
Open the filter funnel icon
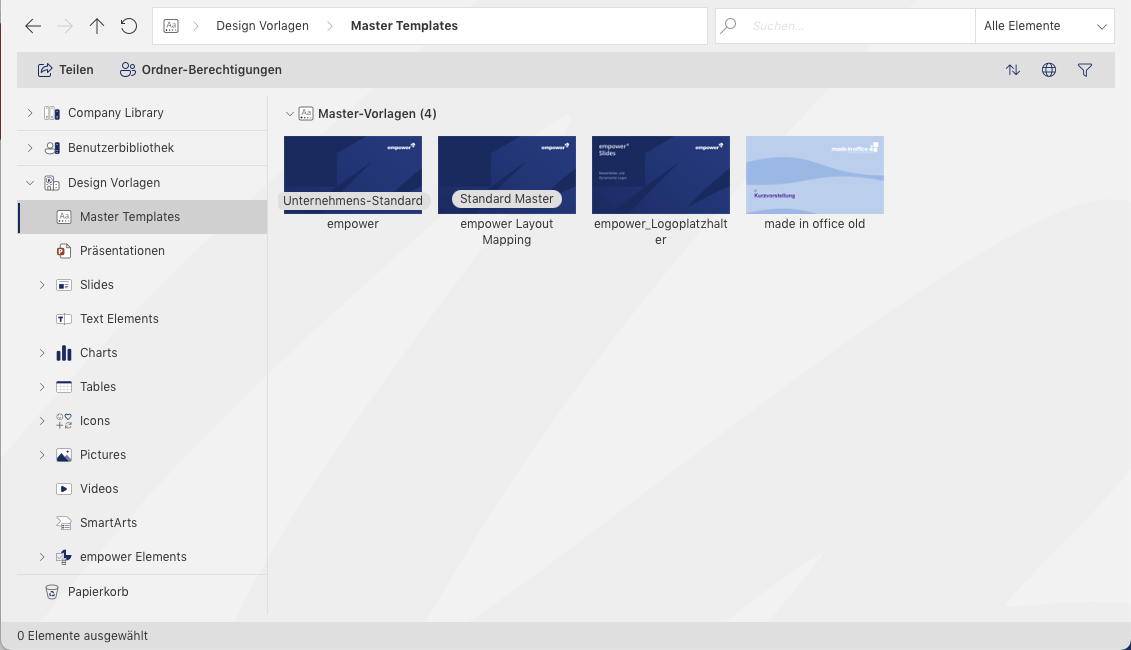click(x=1085, y=70)
